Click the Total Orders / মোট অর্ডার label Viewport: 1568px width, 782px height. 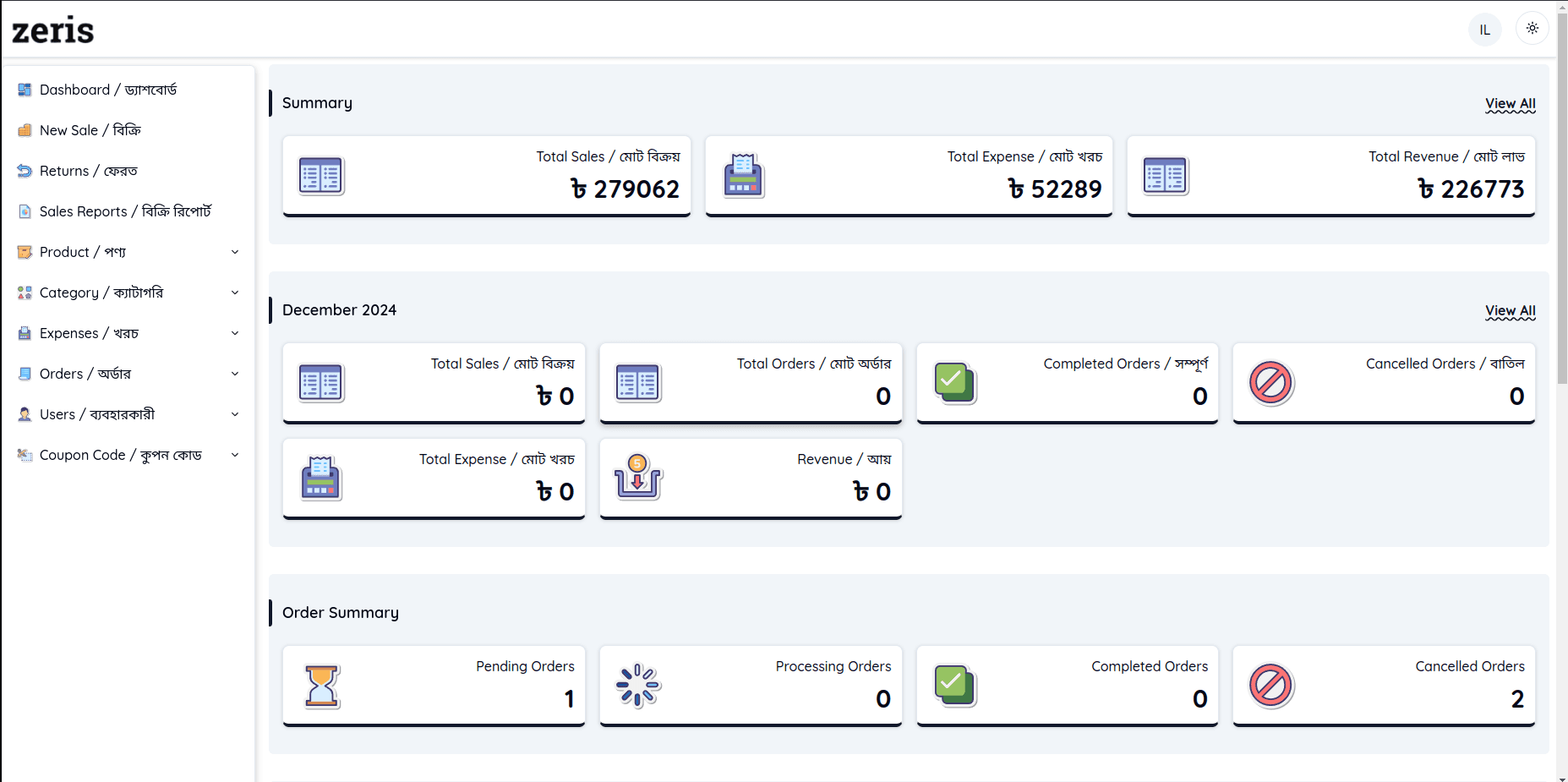(x=814, y=364)
